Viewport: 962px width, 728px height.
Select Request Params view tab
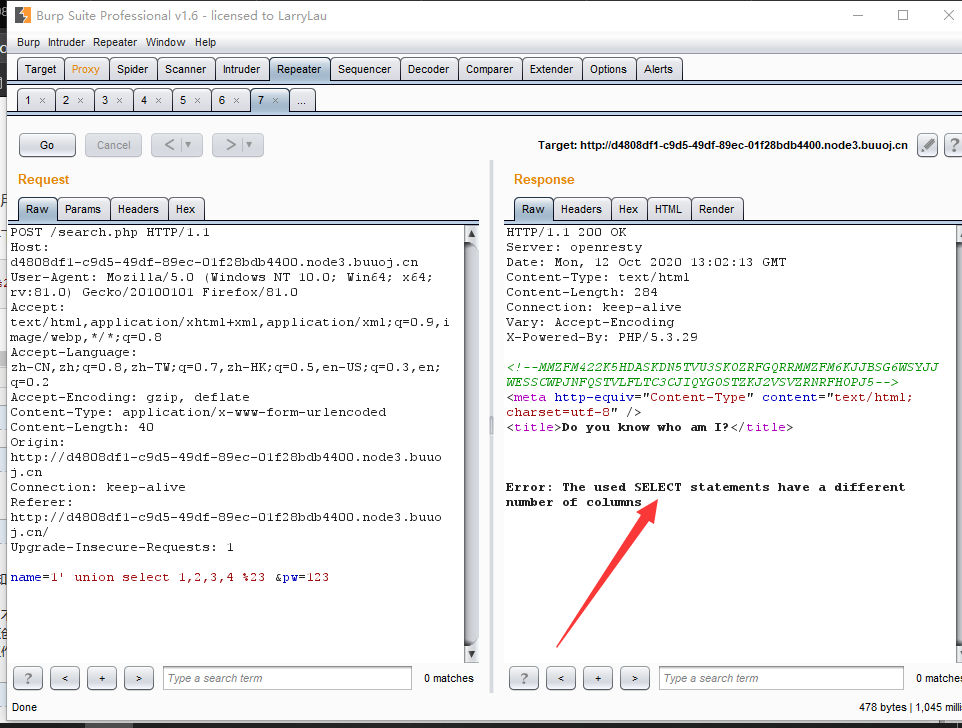83,209
